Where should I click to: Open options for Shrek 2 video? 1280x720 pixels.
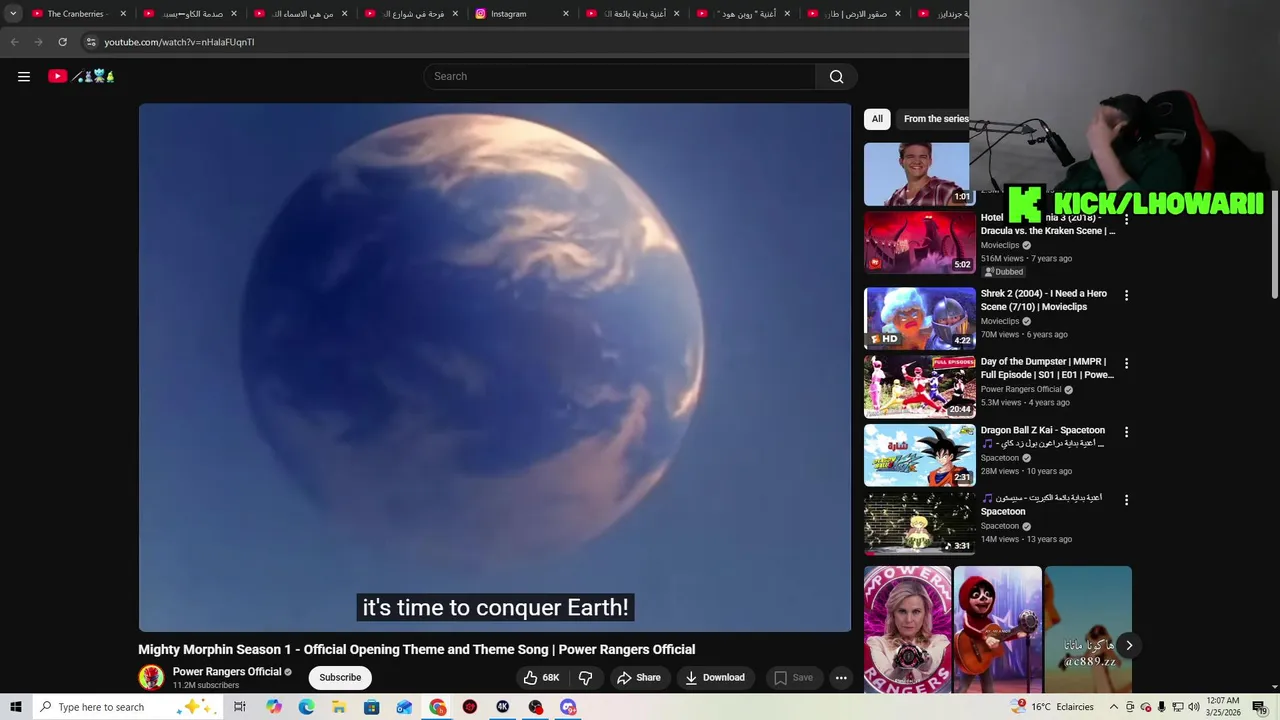1126,295
